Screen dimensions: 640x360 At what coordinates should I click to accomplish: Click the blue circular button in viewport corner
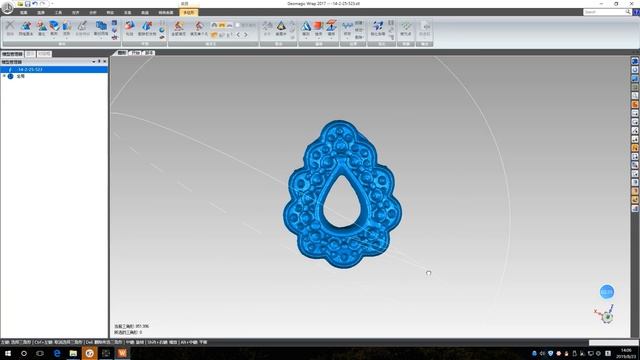coord(607,292)
